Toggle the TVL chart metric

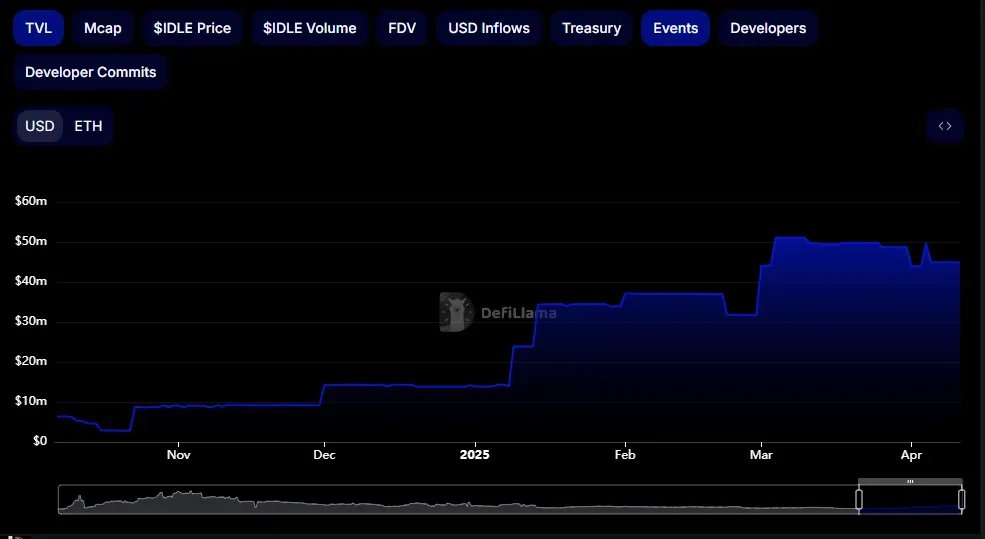(x=38, y=28)
